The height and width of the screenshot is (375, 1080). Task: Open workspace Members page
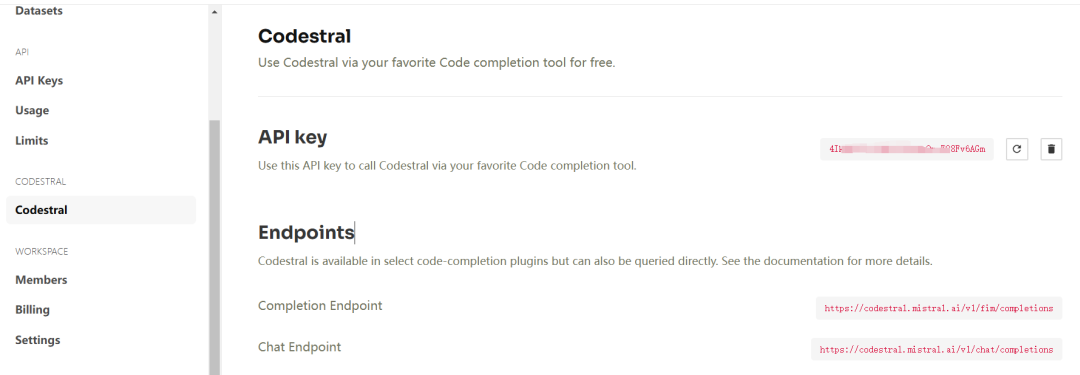pyautogui.click(x=41, y=280)
